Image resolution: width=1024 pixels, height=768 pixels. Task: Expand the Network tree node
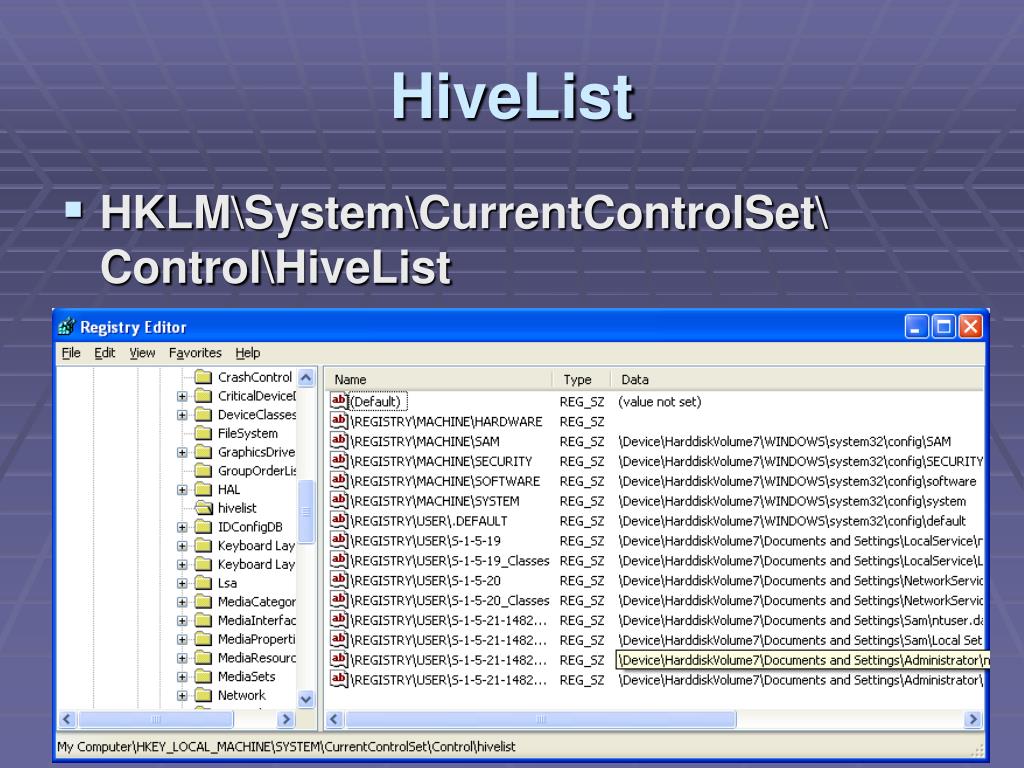pyautogui.click(x=182, y=696)
